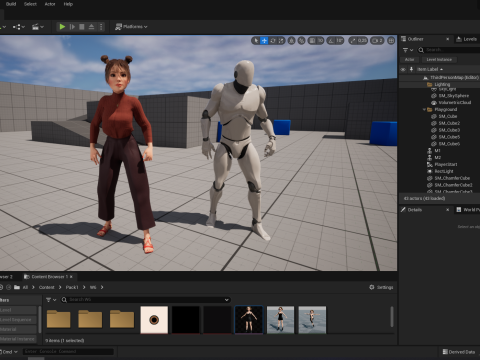Select the cream material thumbnail with ring
The image size is (480, 360).
(x=154, y=320)
